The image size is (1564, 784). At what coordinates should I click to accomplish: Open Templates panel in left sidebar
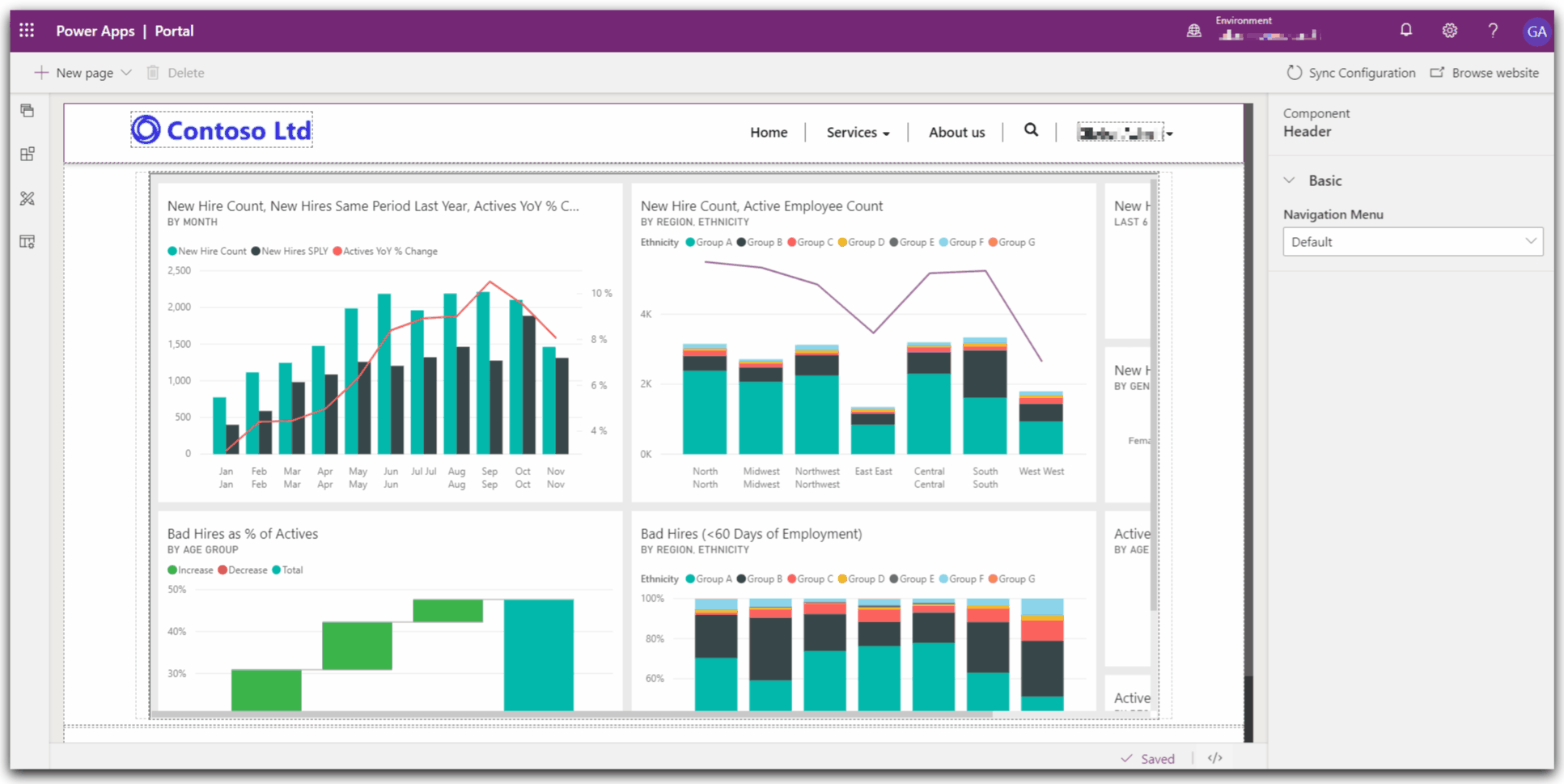tap(28, 242)
